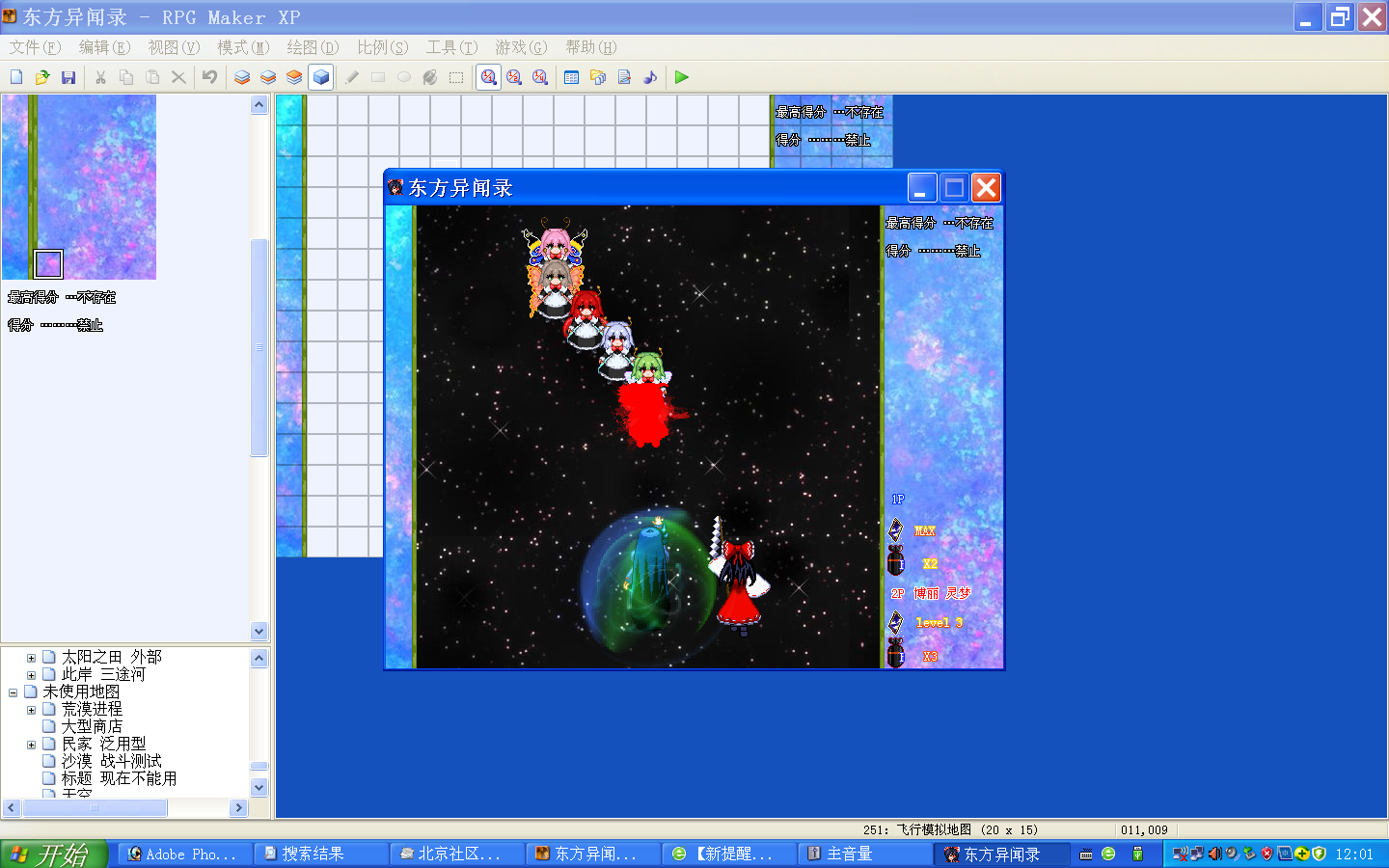Select Layer 2 editing mode icon
This screenshot has width=1389, height=868.
tap(268, 77)
